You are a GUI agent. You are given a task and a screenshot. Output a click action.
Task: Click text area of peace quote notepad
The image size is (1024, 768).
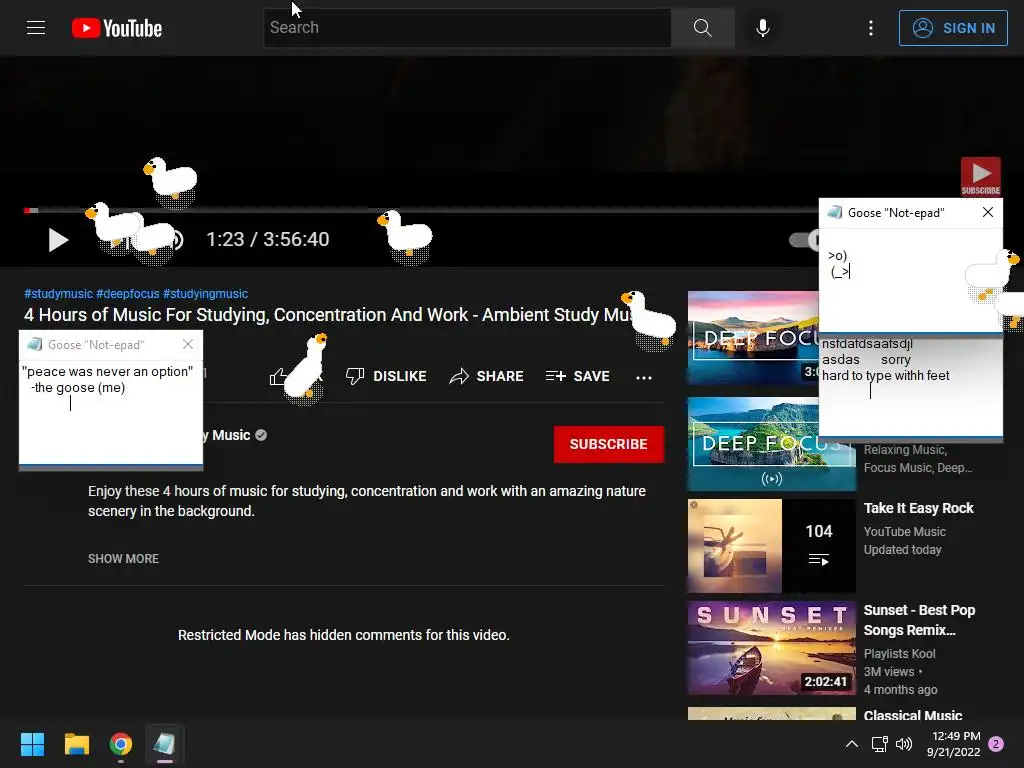click(x=110, y=411)
